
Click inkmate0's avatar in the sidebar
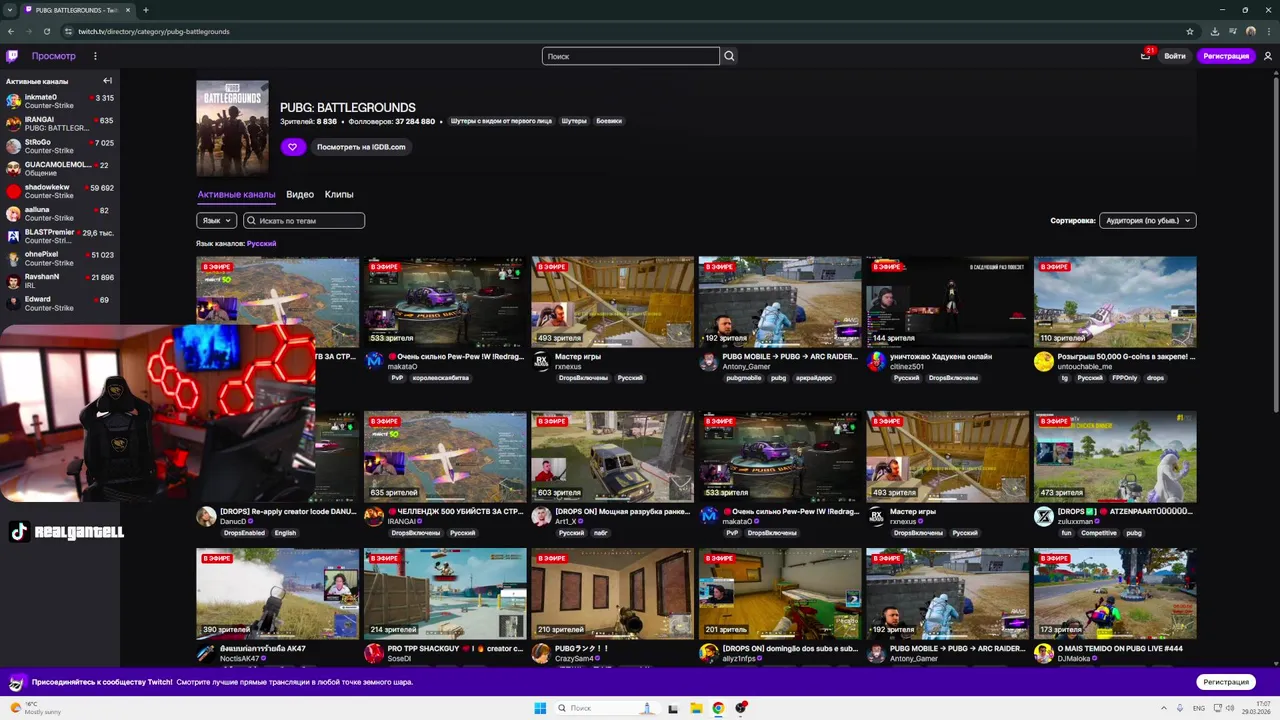point(13,101)
